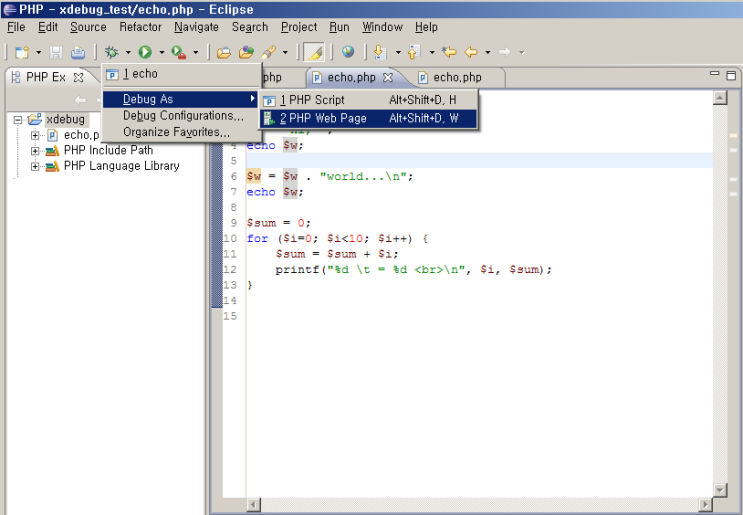
Task: Click the Run External Tools icon
Action: pos(179,52)
